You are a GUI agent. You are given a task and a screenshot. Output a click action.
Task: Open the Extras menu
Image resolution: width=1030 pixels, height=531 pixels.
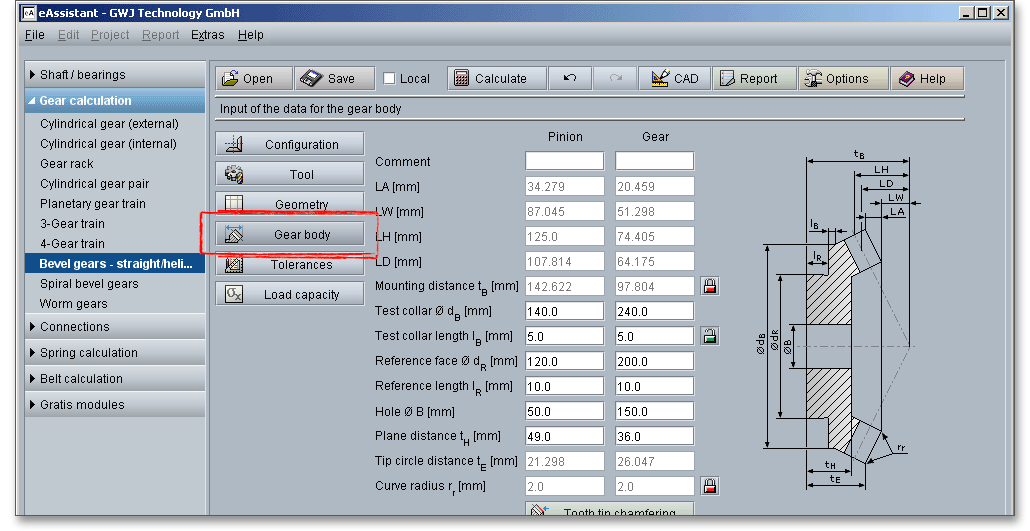(x=207, y=35)
